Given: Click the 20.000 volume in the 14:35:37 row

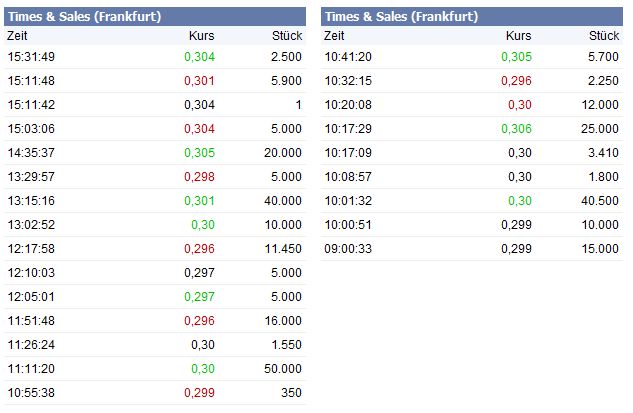Looking at the screenshot, I should [282, 152].
